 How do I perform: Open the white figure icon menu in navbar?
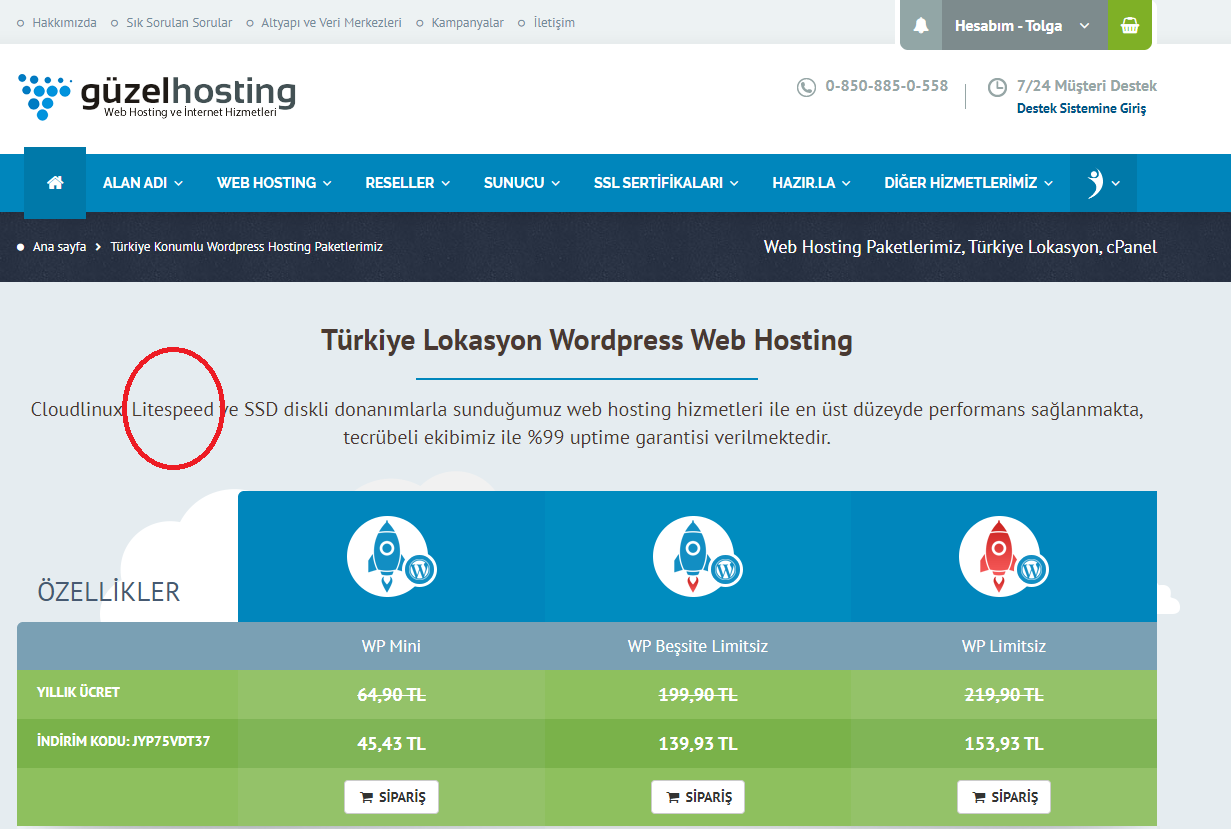coord(1103,183)
